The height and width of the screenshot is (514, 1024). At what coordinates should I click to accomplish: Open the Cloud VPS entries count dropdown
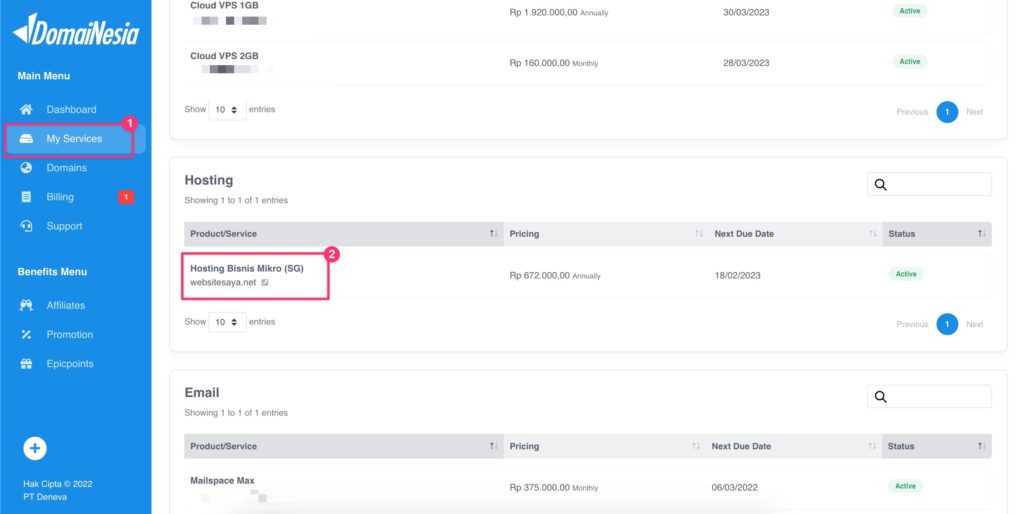point(227,110)
